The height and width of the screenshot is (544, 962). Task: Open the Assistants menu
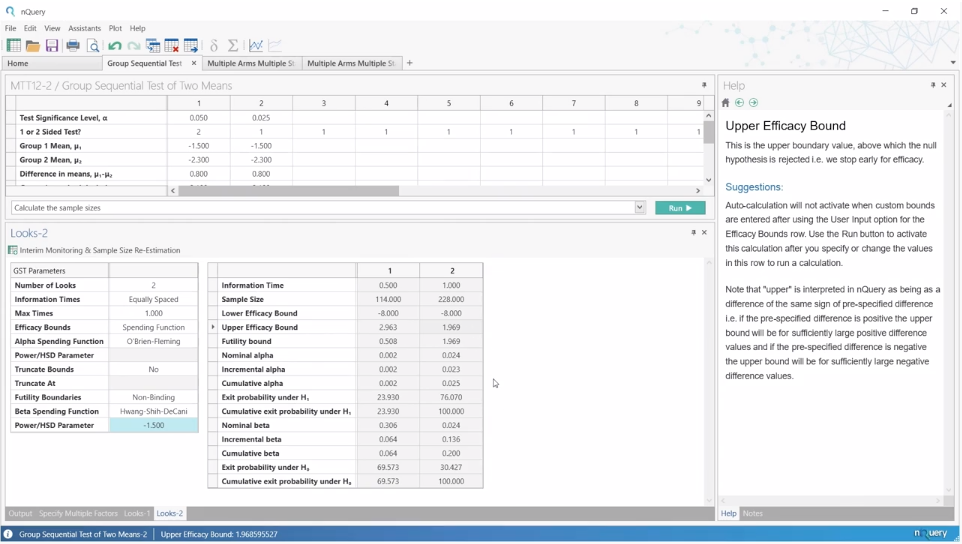(84, 28)
